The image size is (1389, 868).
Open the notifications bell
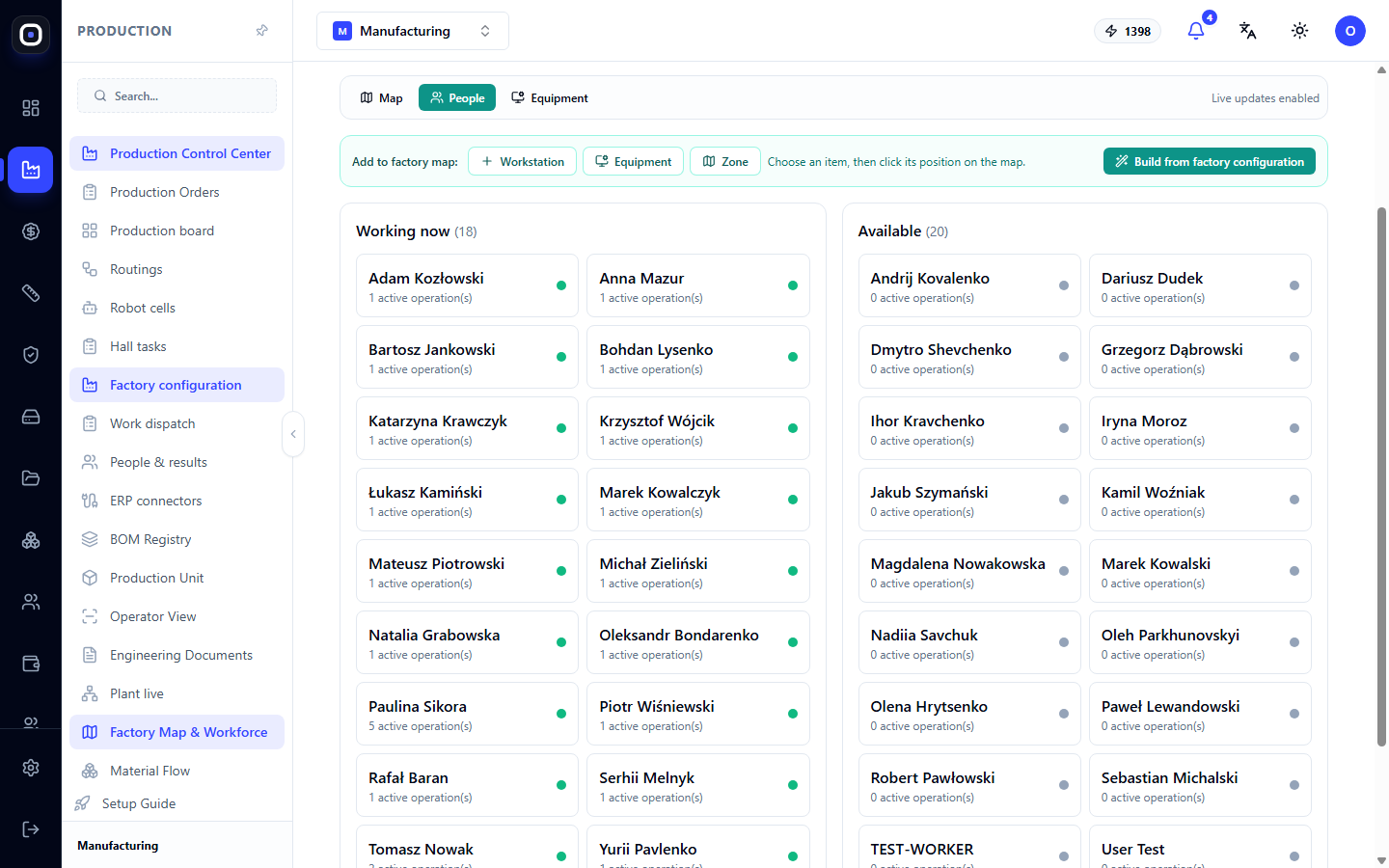tap(1196, 31)
